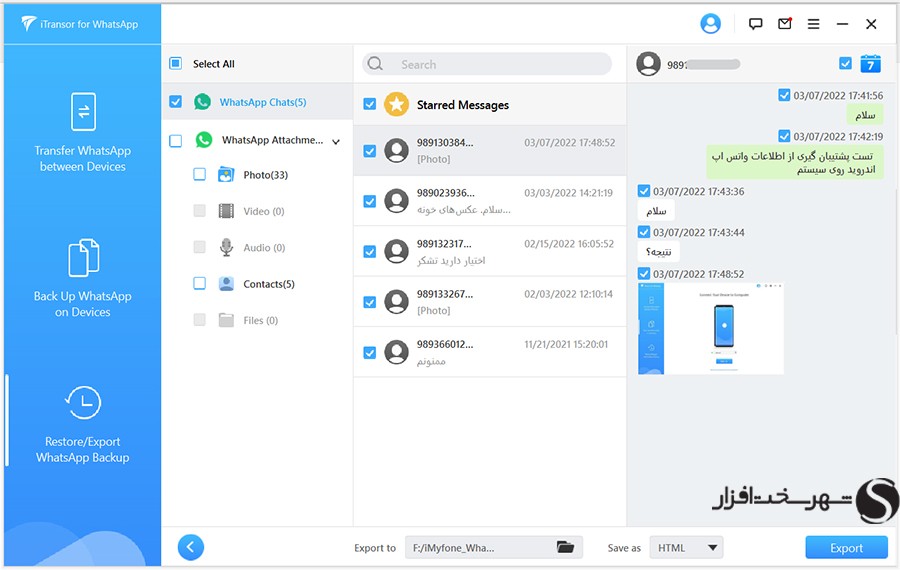
Task: Open chat 989133267... dated 02/03/2022
Action: pyautogui.click(x=490, y=302)
